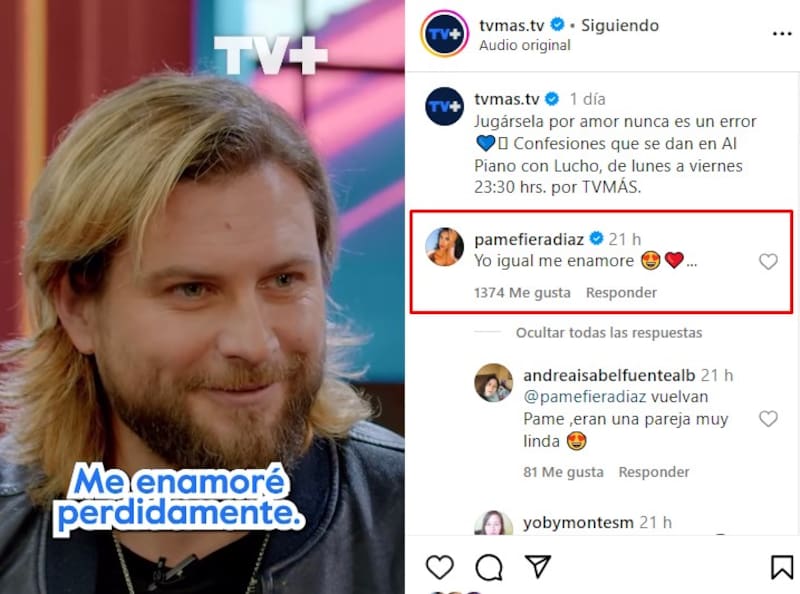The width and height of the screenshot is (800, 594).
Task: View the 81 Me gusta likes list
Action: 563,472
